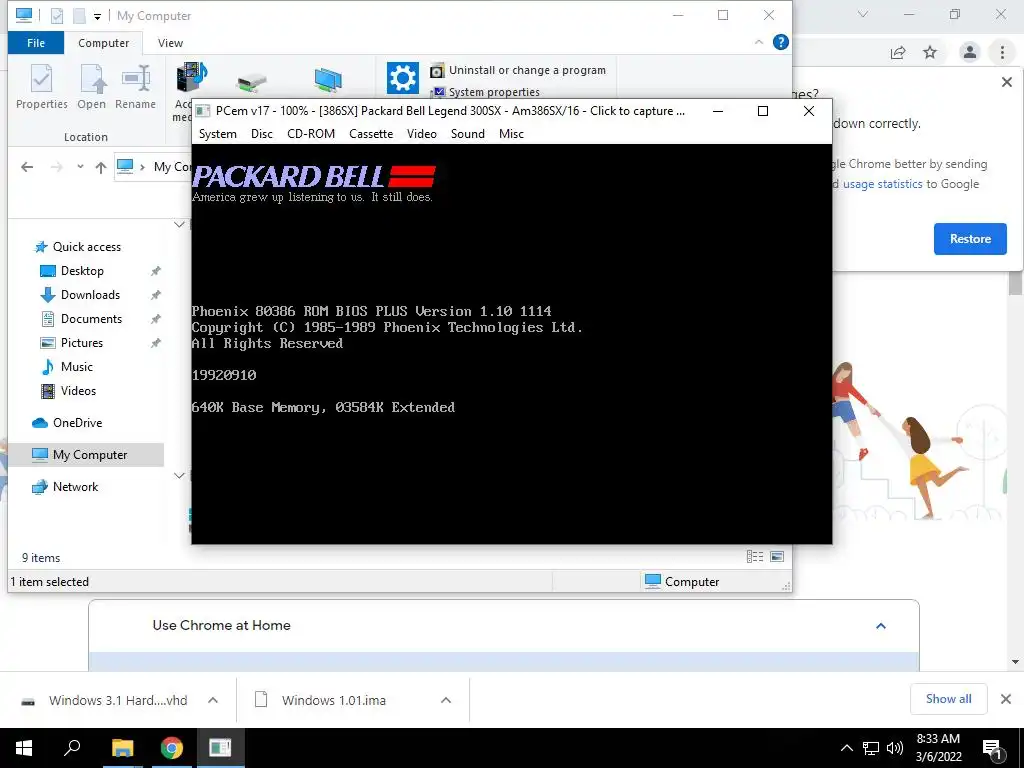Viewport: 1024px width, 768px height.
Task: Open the PCem Video menu
Action: click(x=422, y=134)
